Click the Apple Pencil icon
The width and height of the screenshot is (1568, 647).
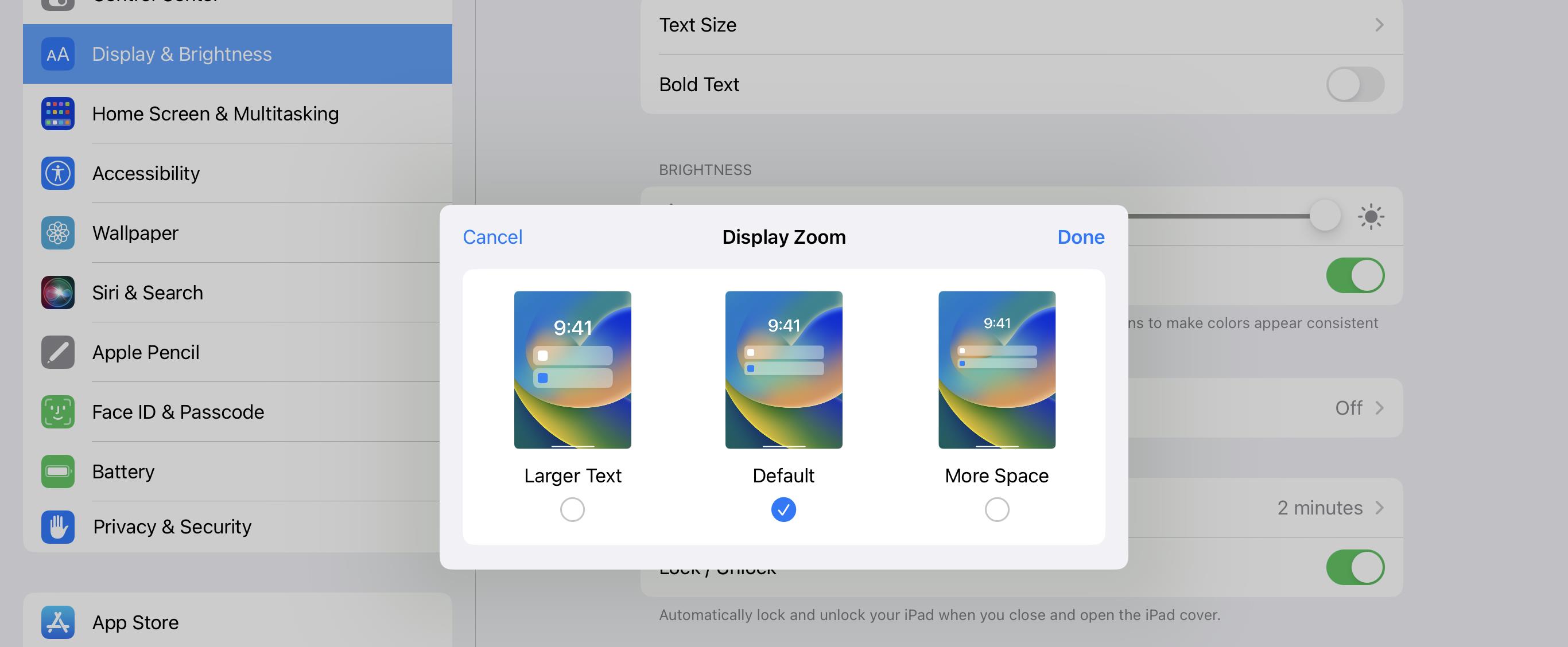click(x=58, y=352)
